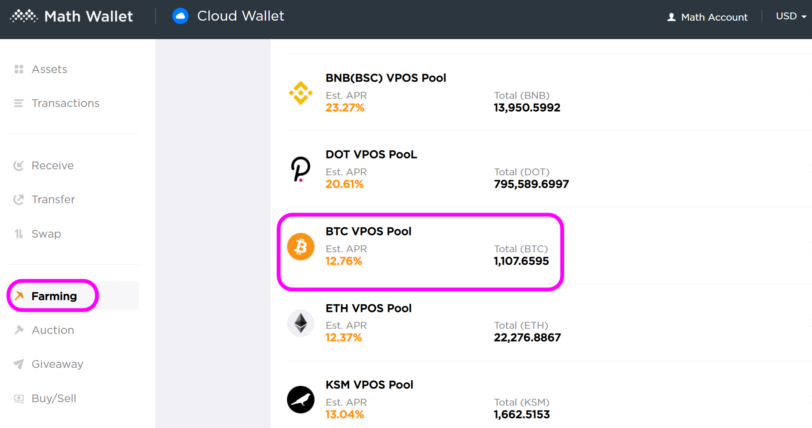
Task: Open Math Account user menu
Action: pyautogui.click(x=707, y=17)
